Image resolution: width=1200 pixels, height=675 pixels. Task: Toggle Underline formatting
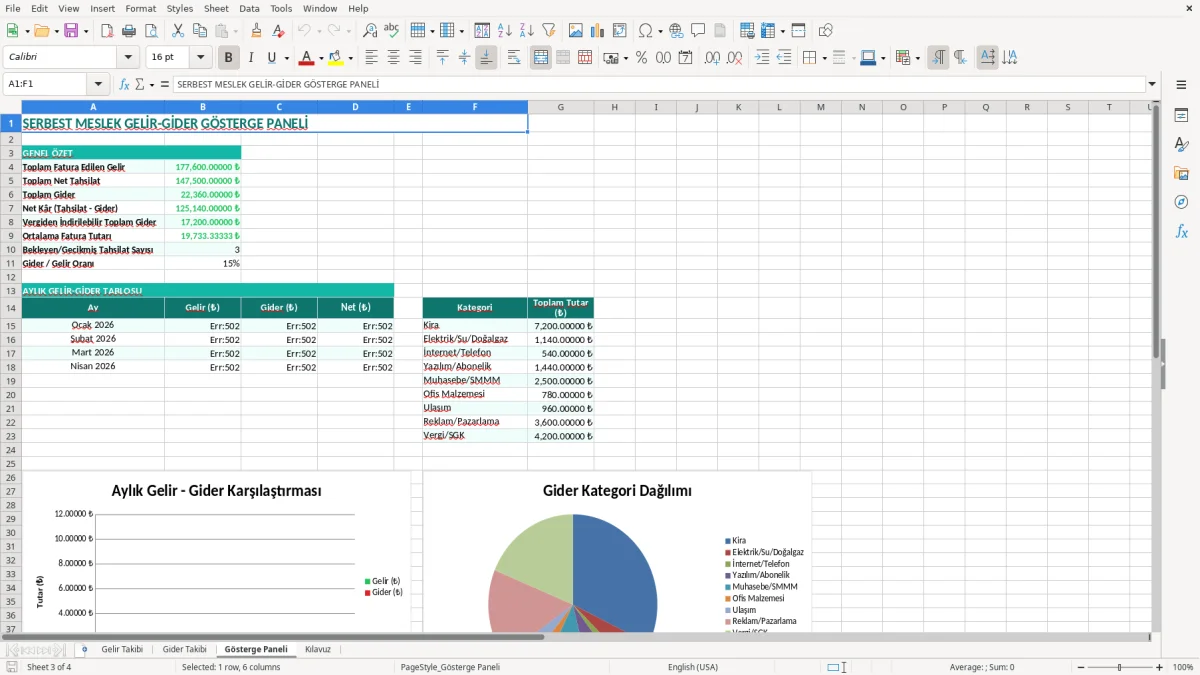(271, 58)
